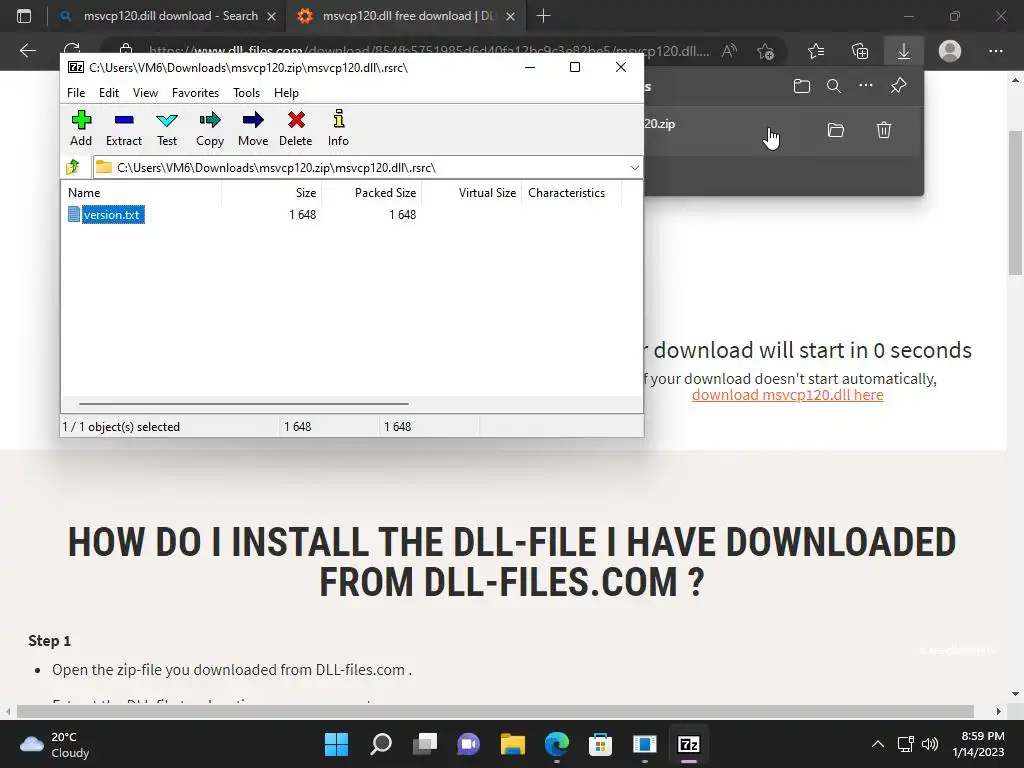
Task: Click Read aloud icon in address bar
Action: pos(729,51)
